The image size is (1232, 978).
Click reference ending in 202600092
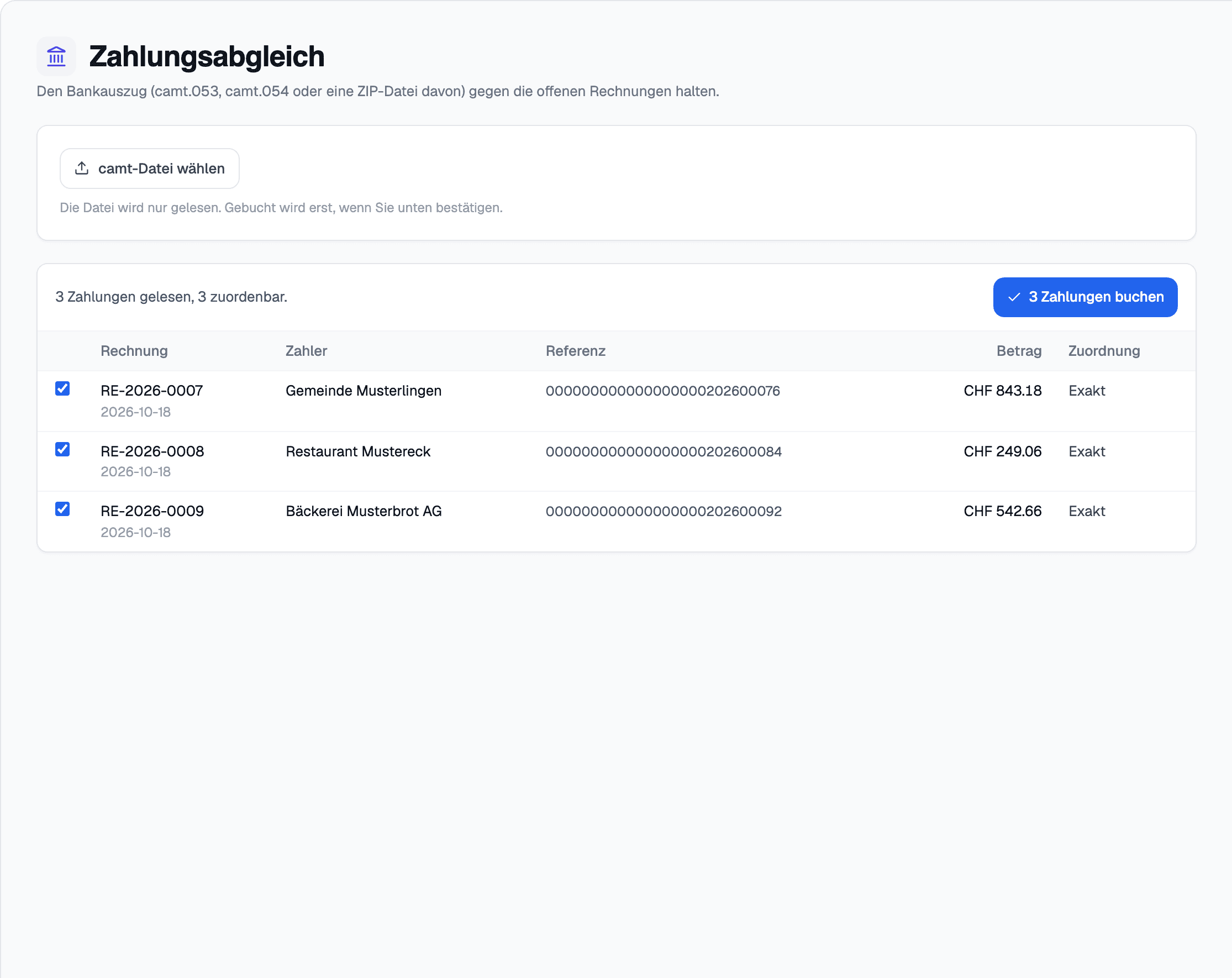point(664,511)
